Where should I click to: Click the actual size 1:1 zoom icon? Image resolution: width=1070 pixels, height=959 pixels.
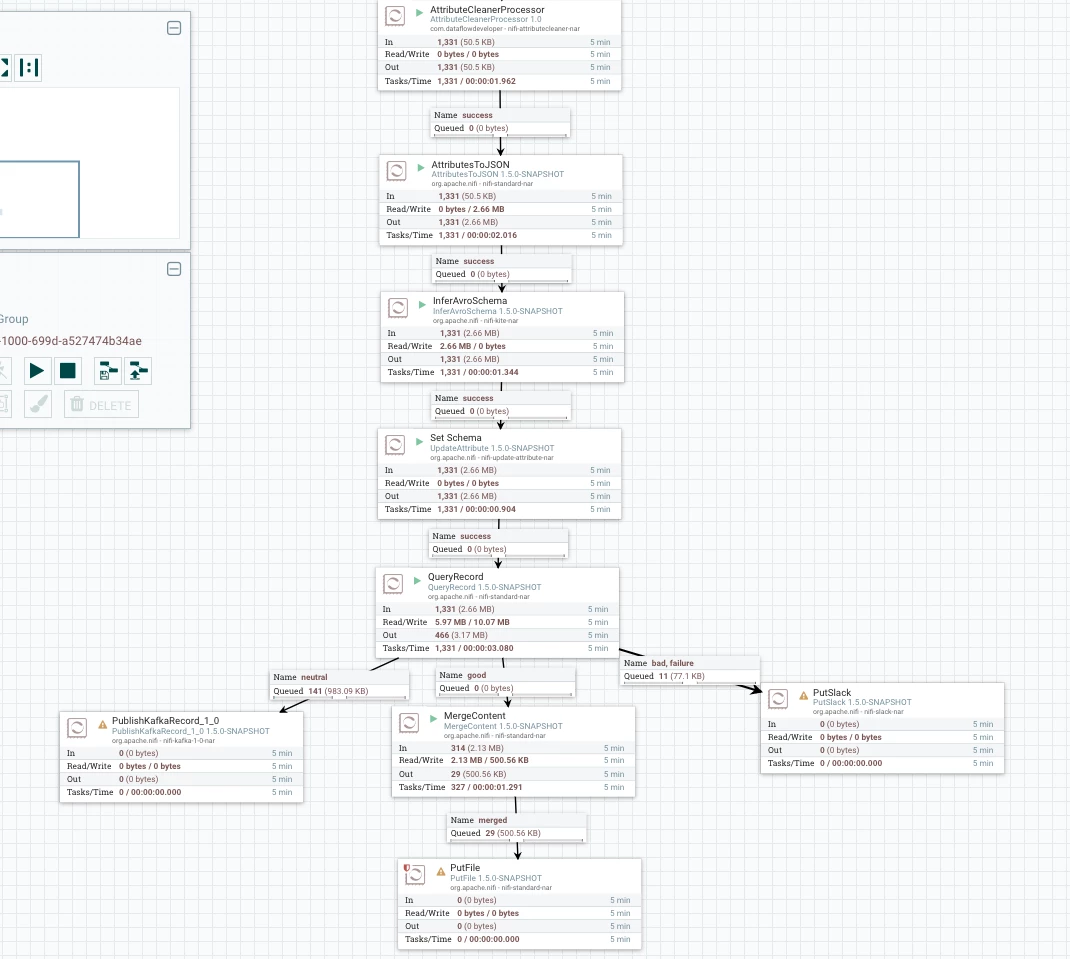29,68
